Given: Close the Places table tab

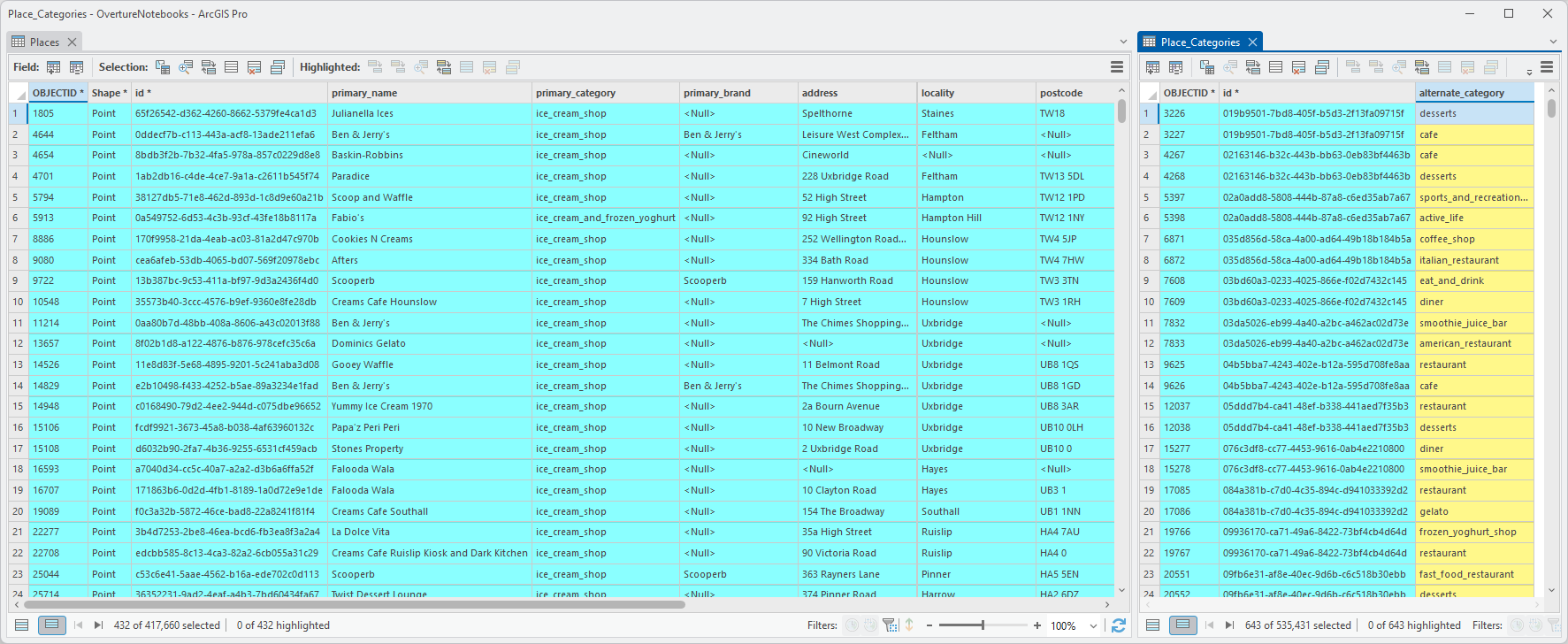Looking at the screenshot, I should click(73, 42).
